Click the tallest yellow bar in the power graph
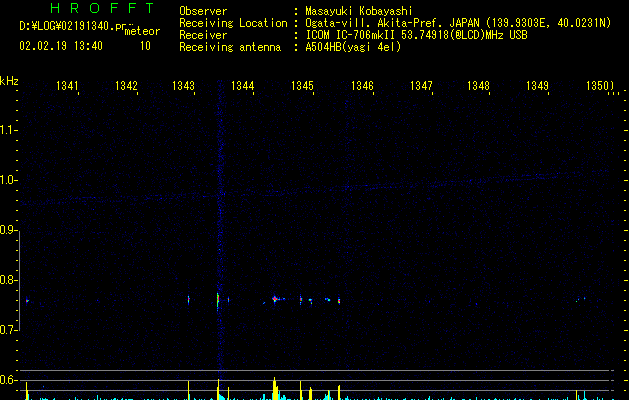The width and height of the screenshot is (629, 400). (275, 388)
